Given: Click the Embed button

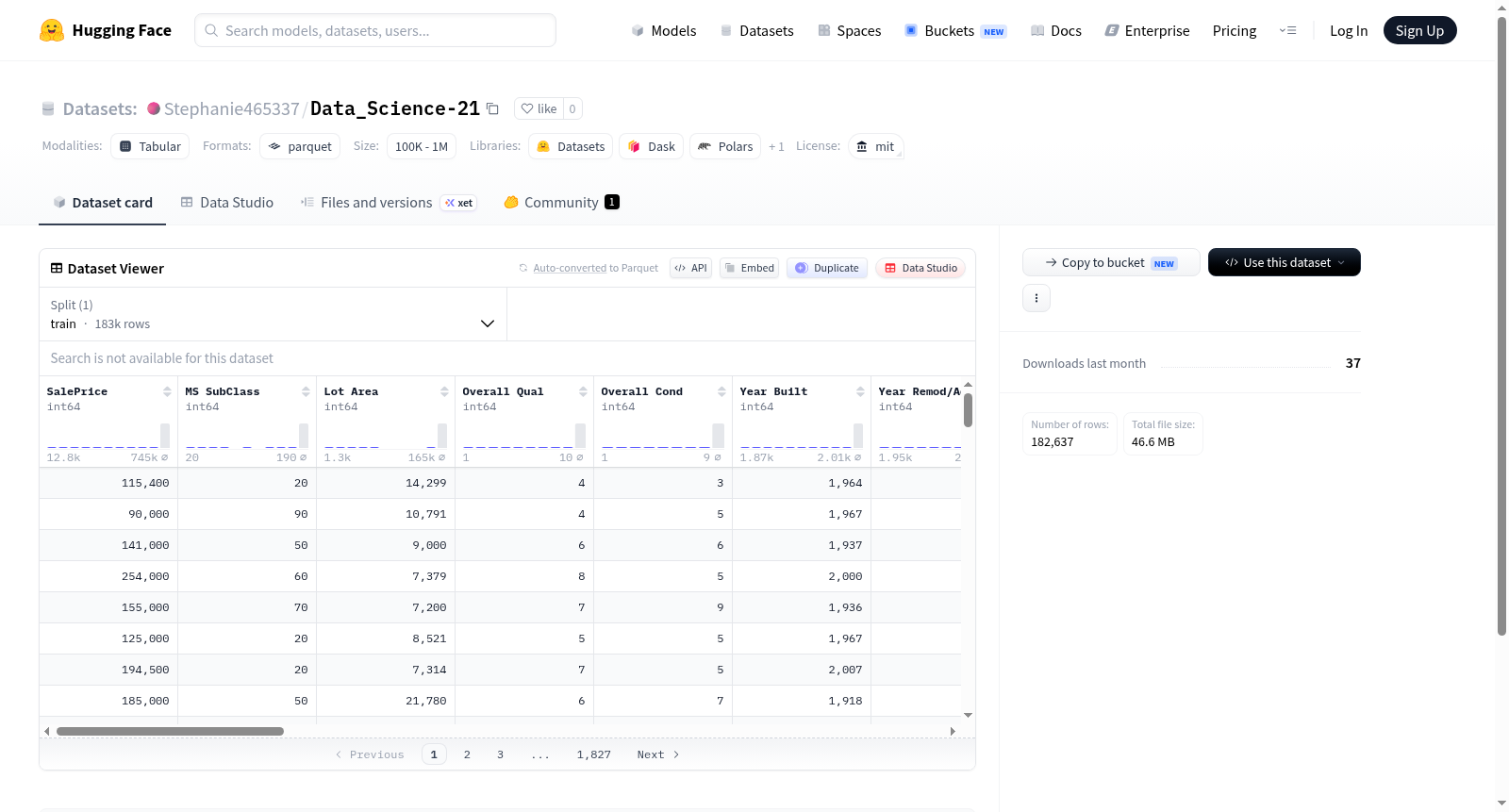Looking at the screenshot, I should [749, 268].
